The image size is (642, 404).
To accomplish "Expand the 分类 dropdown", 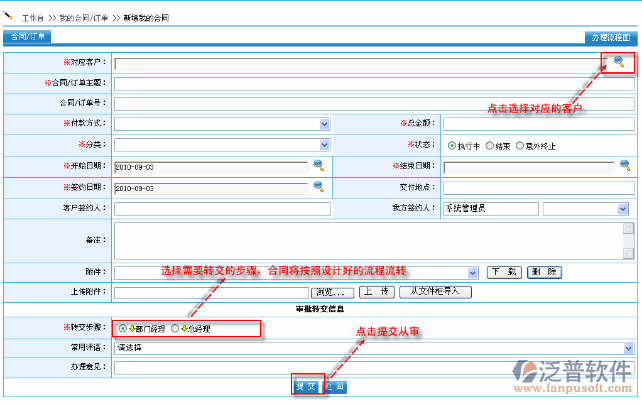I will coord(324,145).
